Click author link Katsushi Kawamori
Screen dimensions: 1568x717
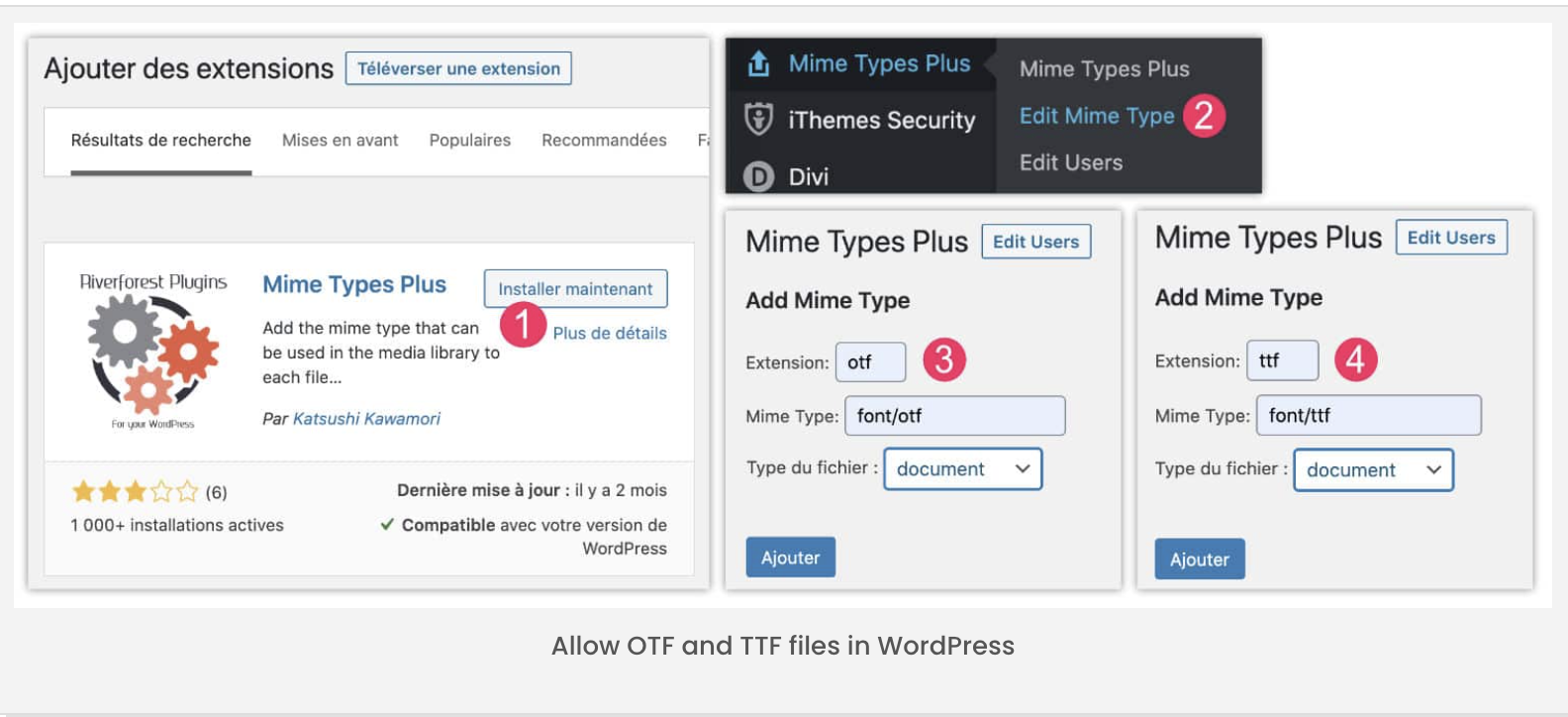pyautogui.click(x=366, y=419)
